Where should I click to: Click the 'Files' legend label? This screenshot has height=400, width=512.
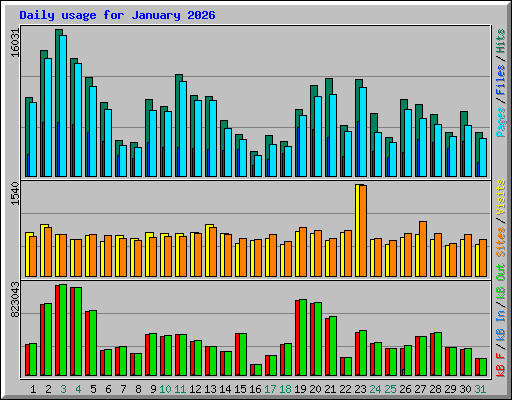pyautogui.click(x=501, y=80)
